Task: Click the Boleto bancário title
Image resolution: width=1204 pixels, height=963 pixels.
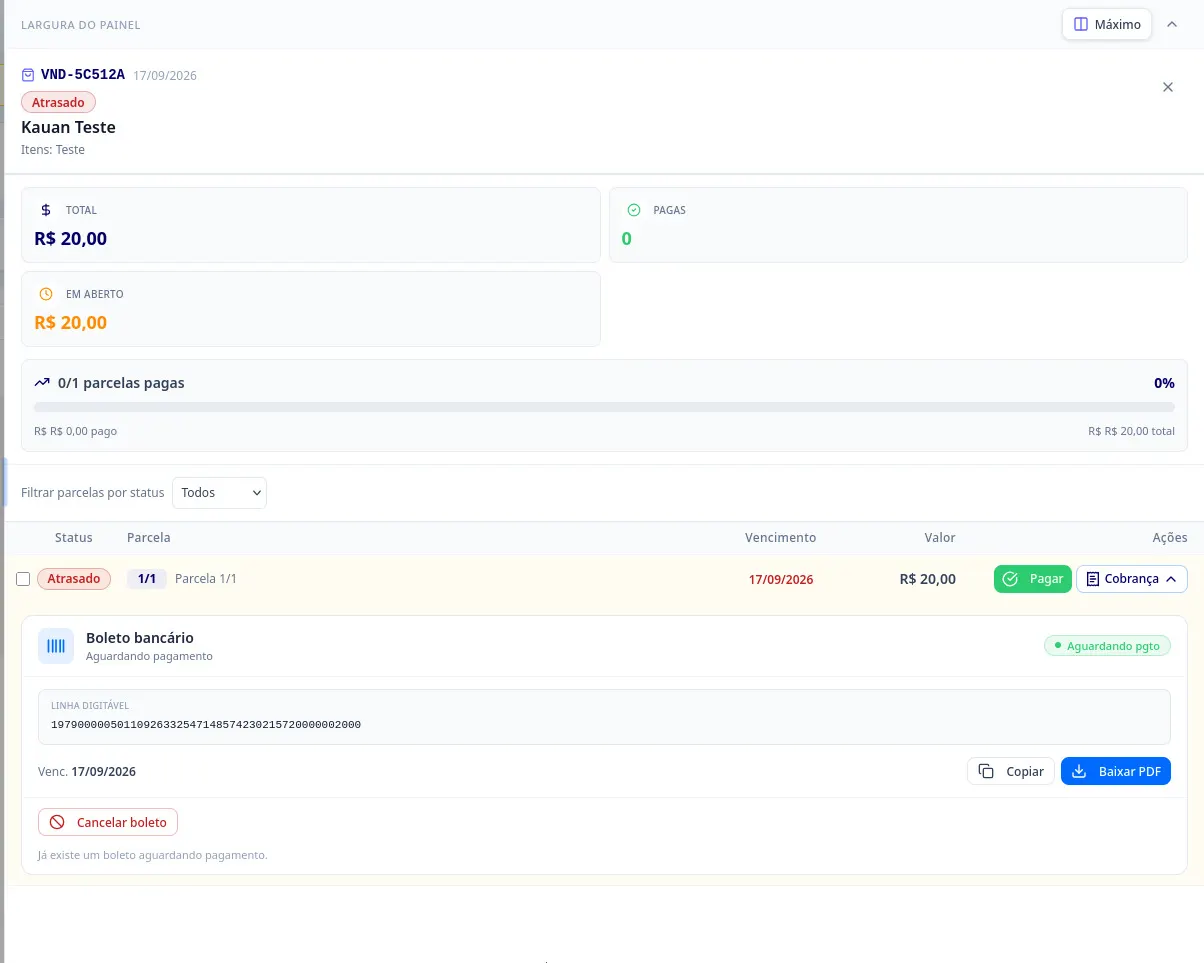Action: 140,637
